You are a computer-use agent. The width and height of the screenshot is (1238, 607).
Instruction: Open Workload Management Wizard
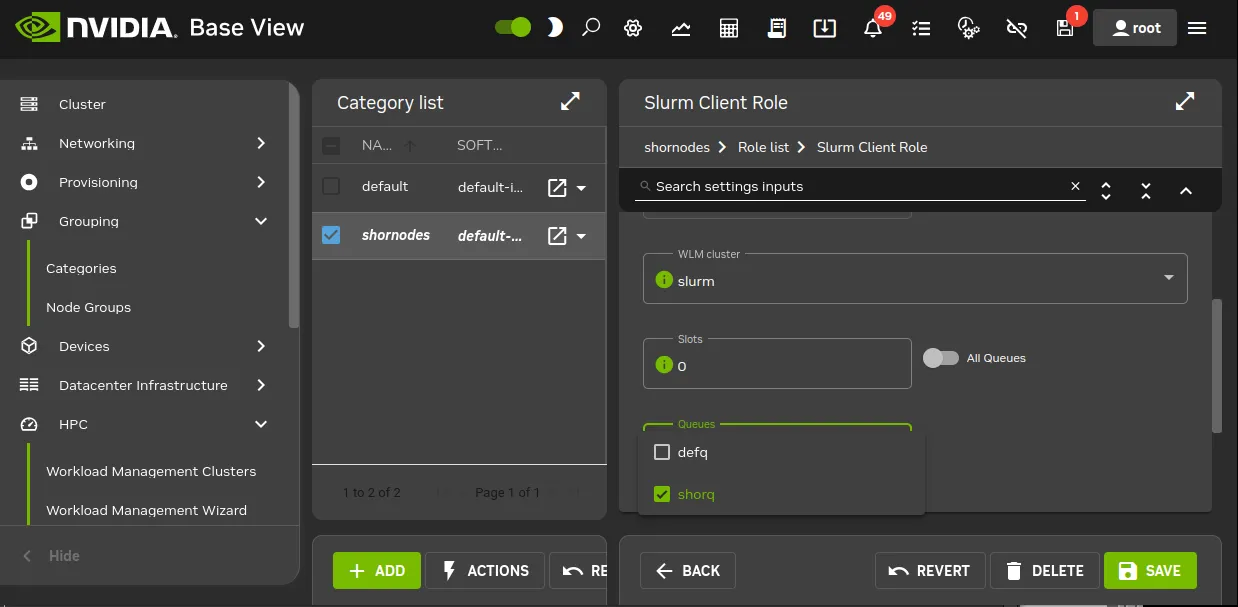(146, 510)
